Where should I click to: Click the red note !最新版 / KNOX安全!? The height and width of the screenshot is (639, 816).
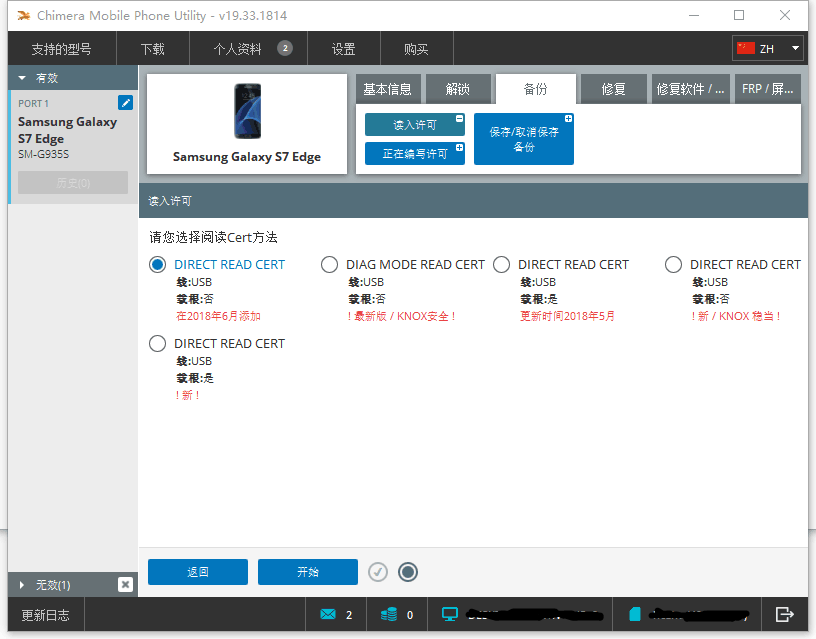click(x=402, y=316)
